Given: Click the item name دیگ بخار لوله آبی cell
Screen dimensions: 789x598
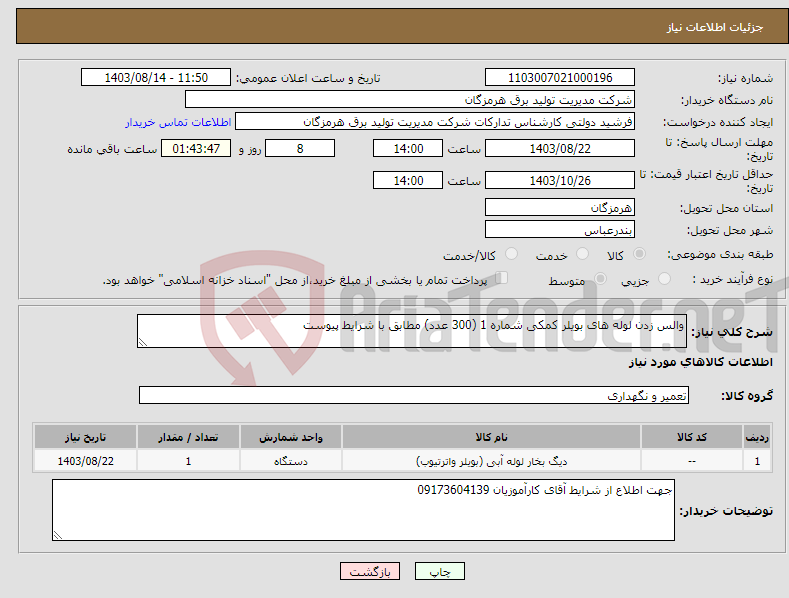Looking at the screenshot, I should pyautogui.click(x=491, y=461).
